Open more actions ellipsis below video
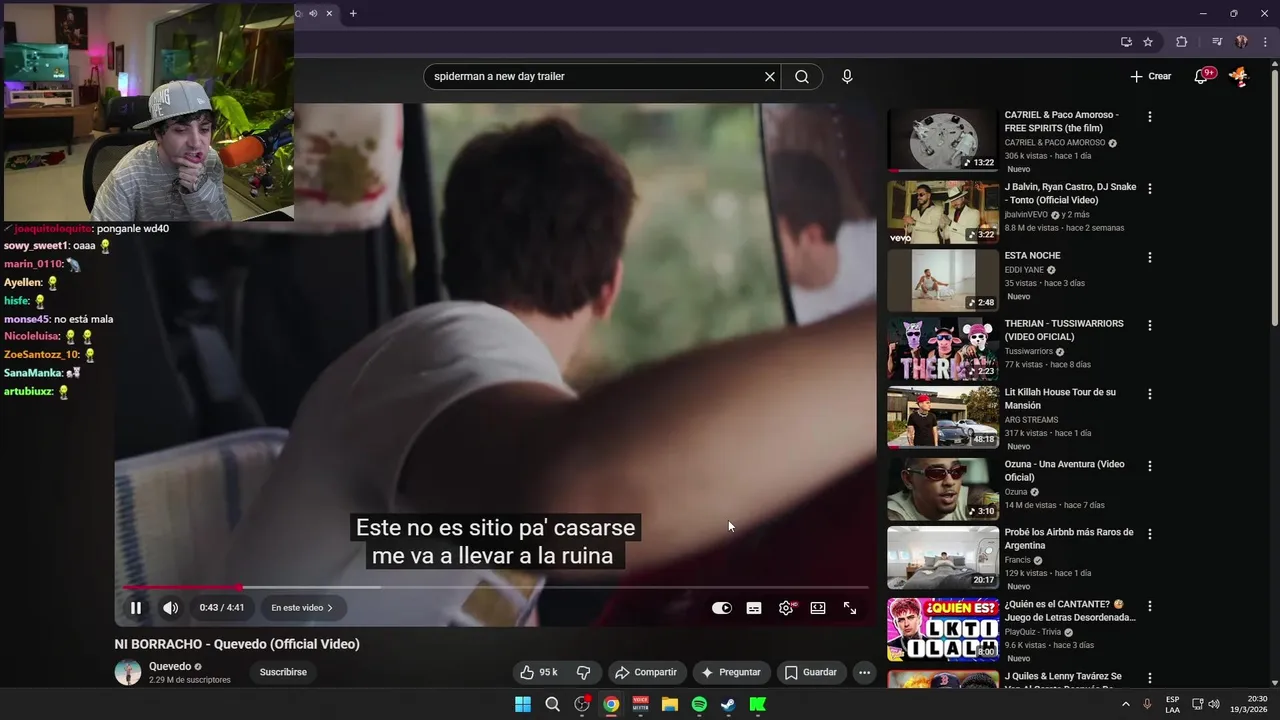This screenshot has height=720, width=1280. coord(865,672)
